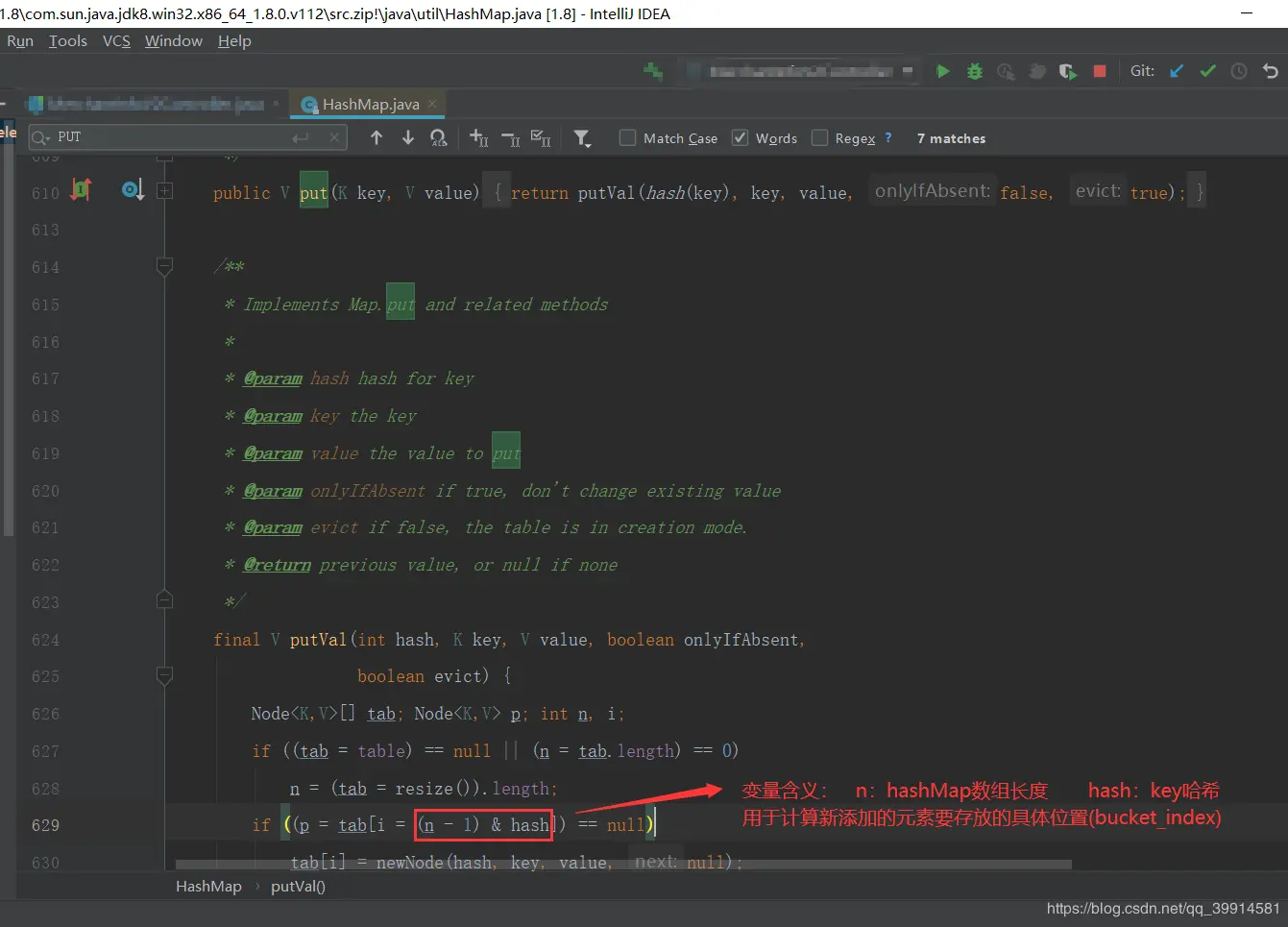Collapse the comment end marker at line 623

click(x=164, y=601)
